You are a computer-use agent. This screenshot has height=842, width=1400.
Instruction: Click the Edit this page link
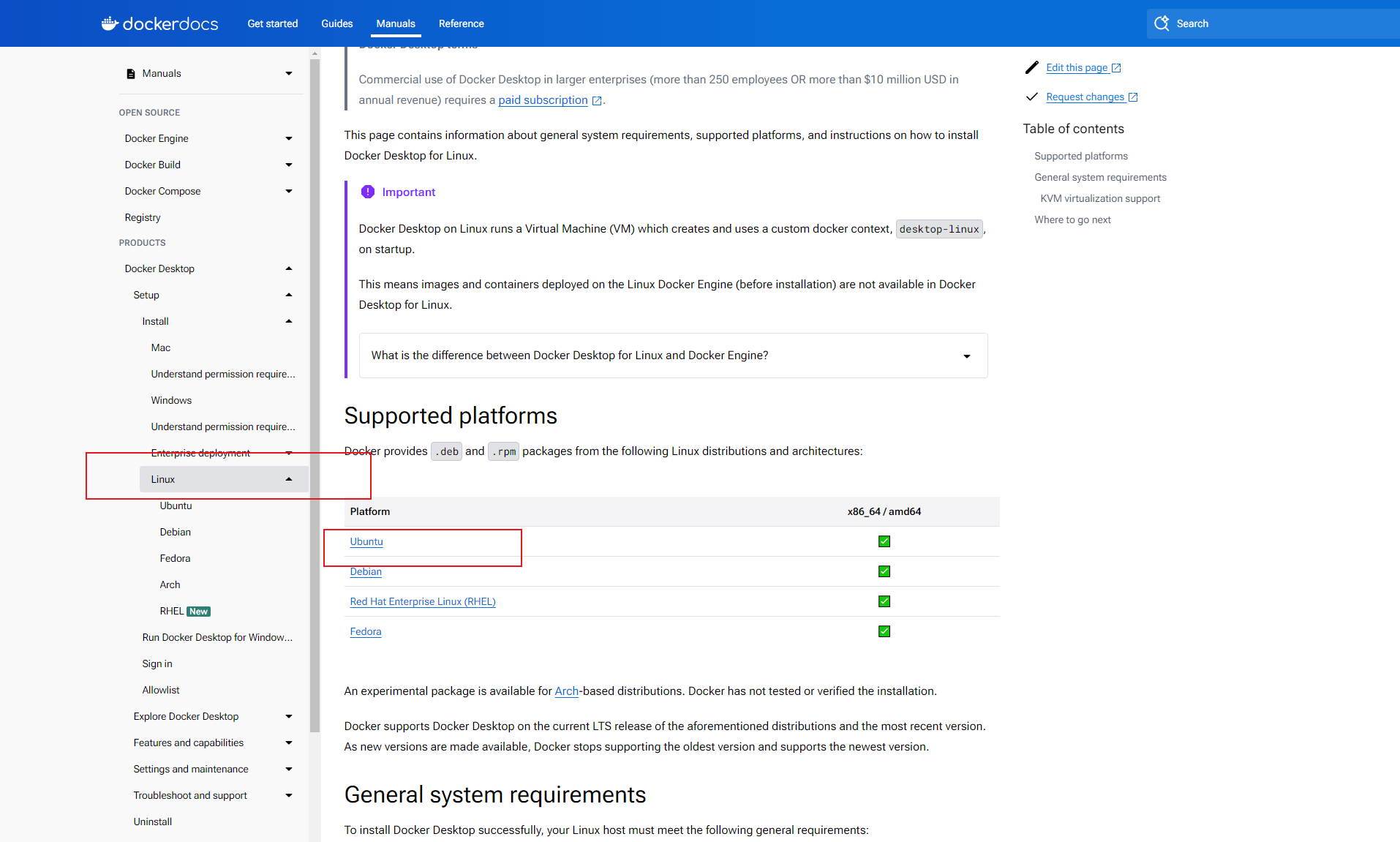[x=1077, y=67]
